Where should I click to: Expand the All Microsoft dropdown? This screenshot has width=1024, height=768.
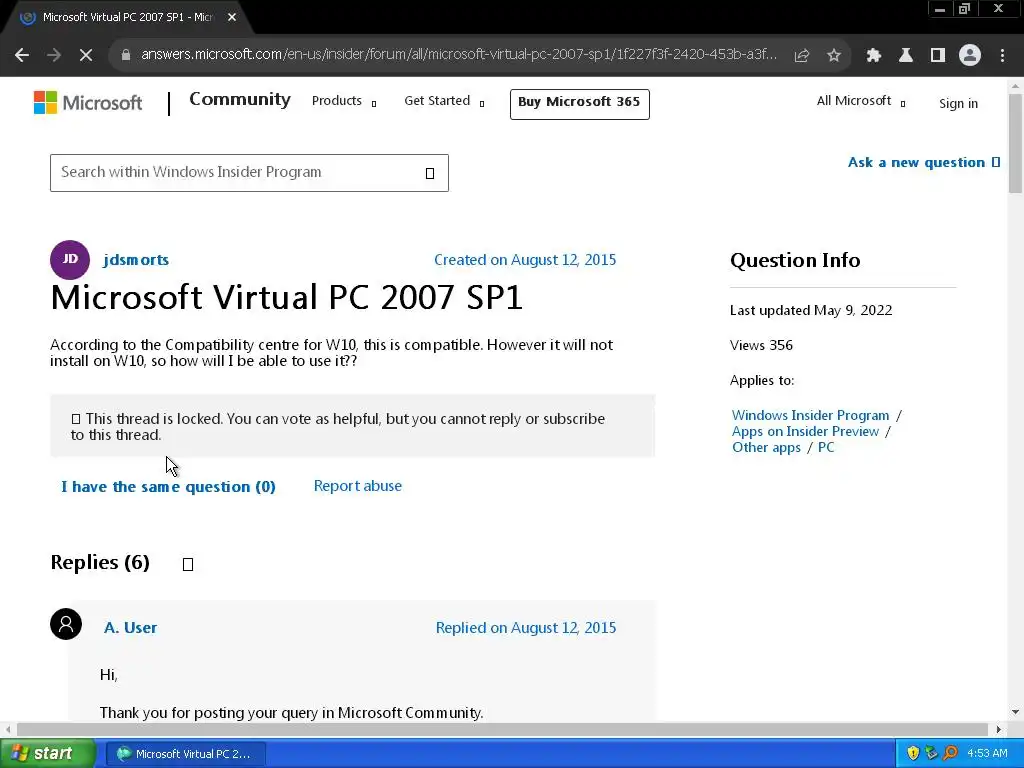coord(861,101)
